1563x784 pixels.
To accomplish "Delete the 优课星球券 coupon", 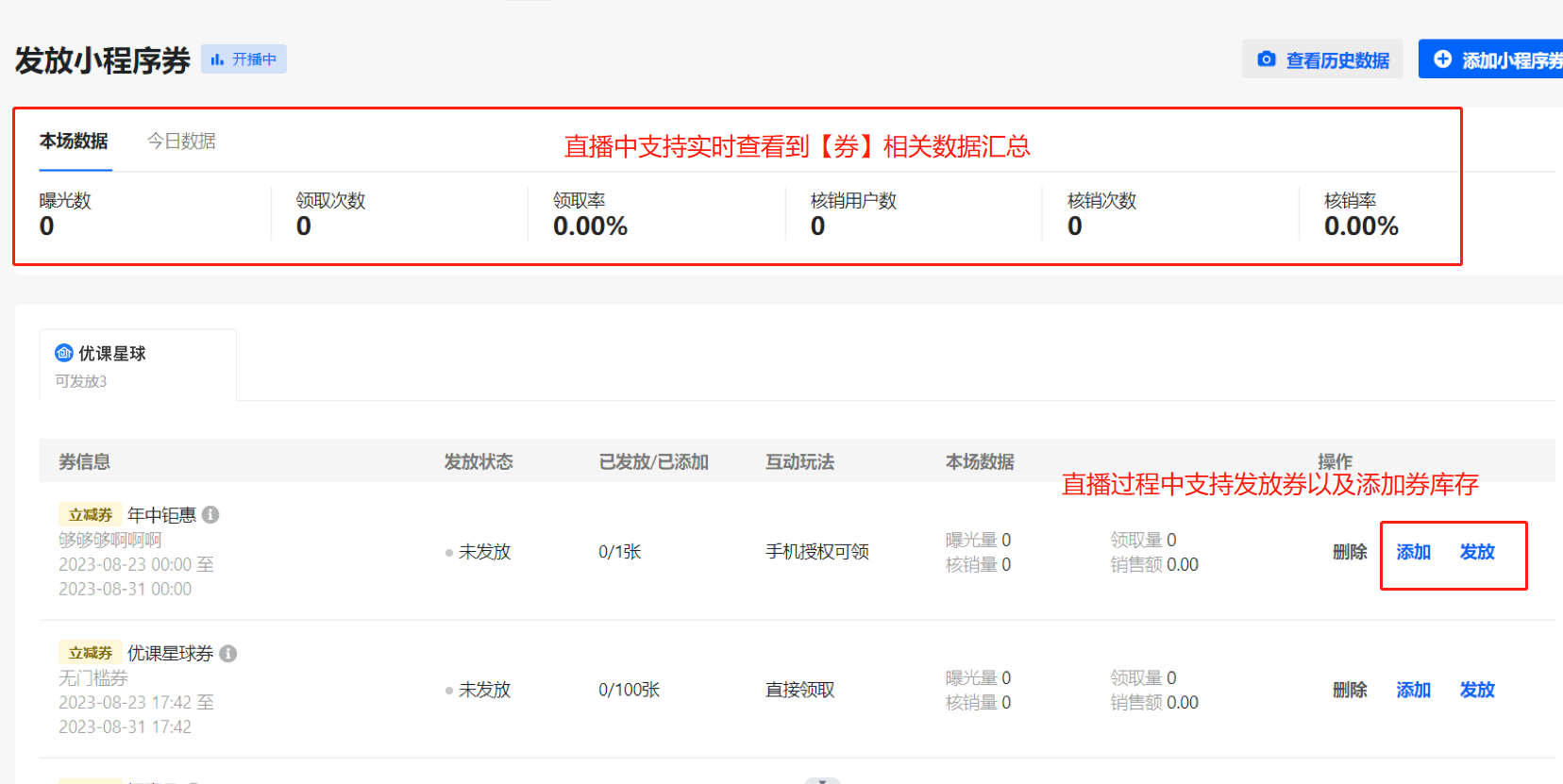I will (1350, 690).
